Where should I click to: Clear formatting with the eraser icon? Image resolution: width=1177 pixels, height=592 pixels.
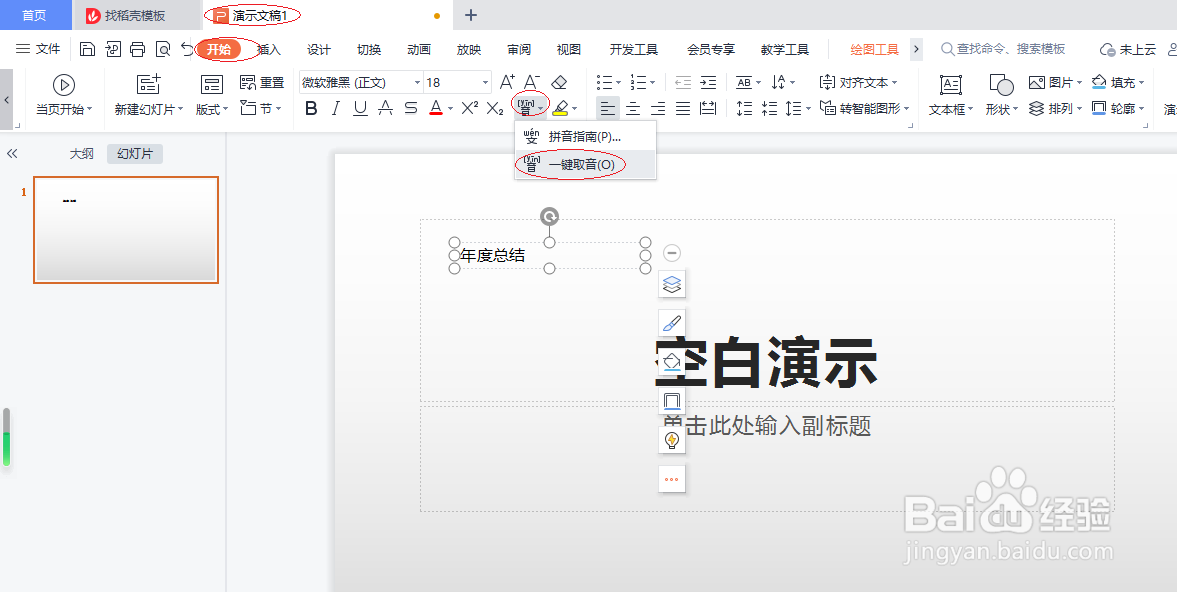click(559, 82)
